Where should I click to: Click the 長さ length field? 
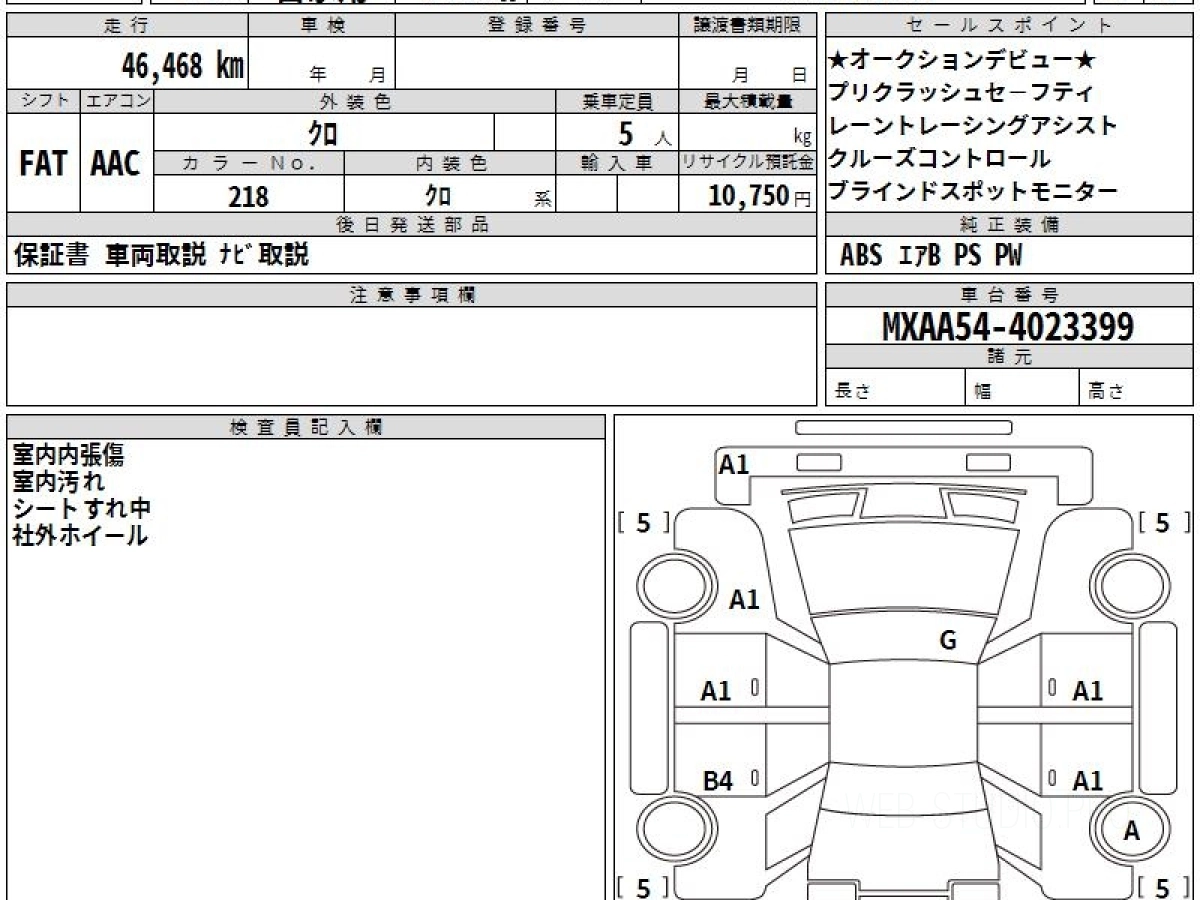896,388
